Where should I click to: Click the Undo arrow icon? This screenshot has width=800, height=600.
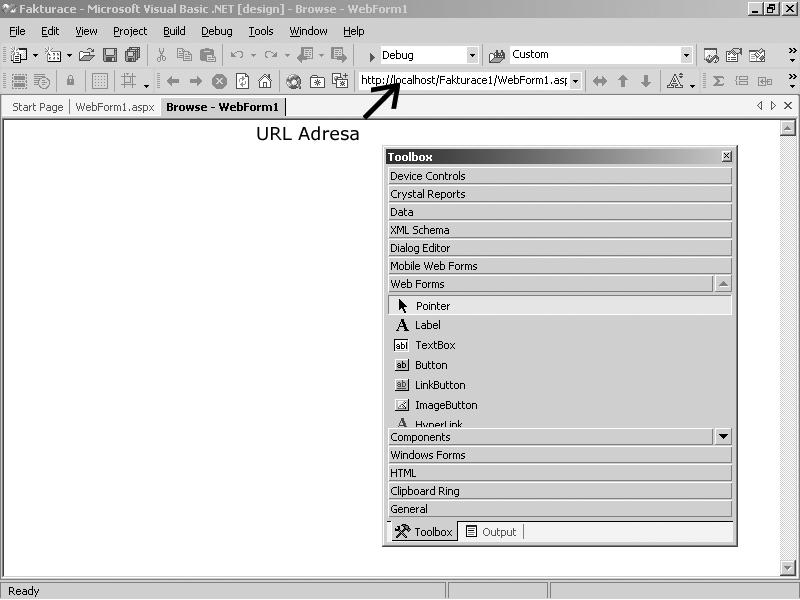tap(237, 55)
